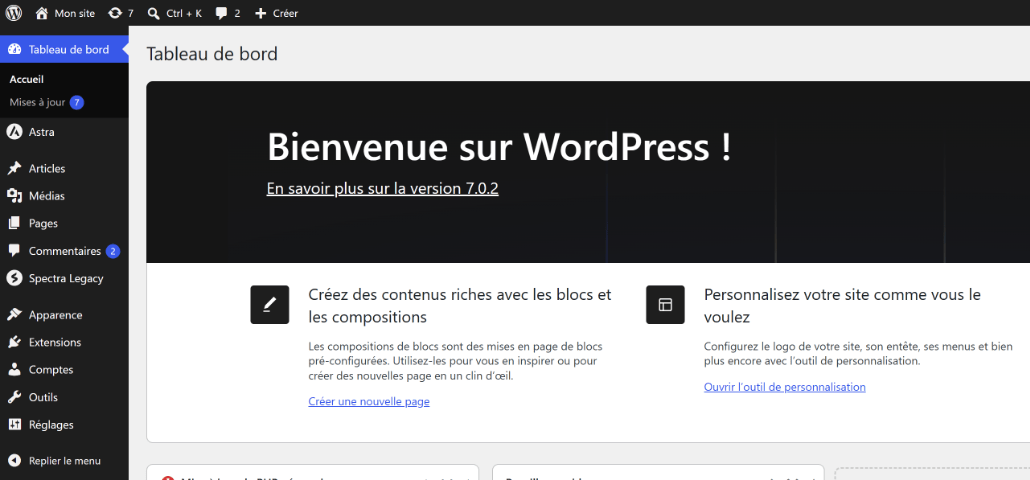
Task: Open the Pages menu
Action: coord(64,223)
